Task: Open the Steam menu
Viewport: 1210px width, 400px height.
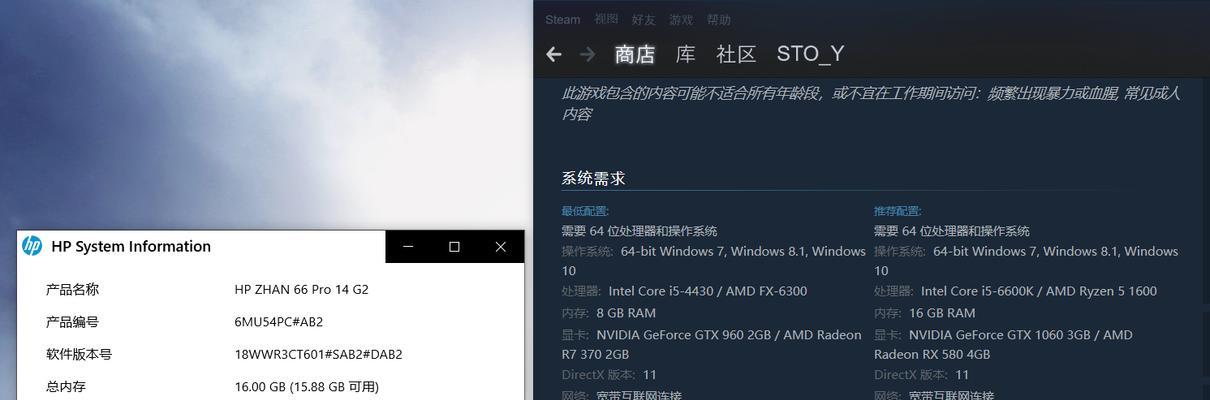Action: click(563, 19)
